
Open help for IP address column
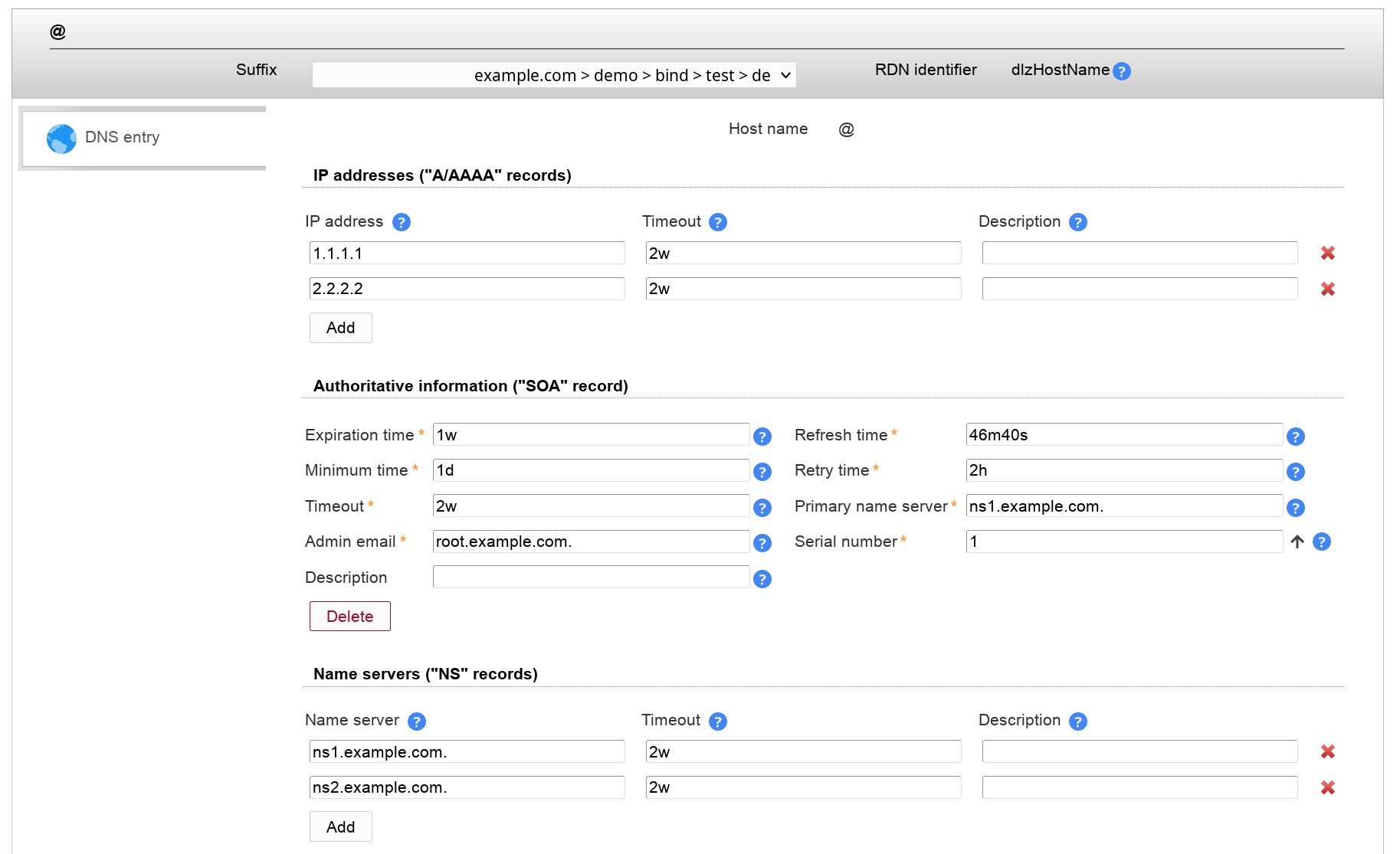point(401,222)
